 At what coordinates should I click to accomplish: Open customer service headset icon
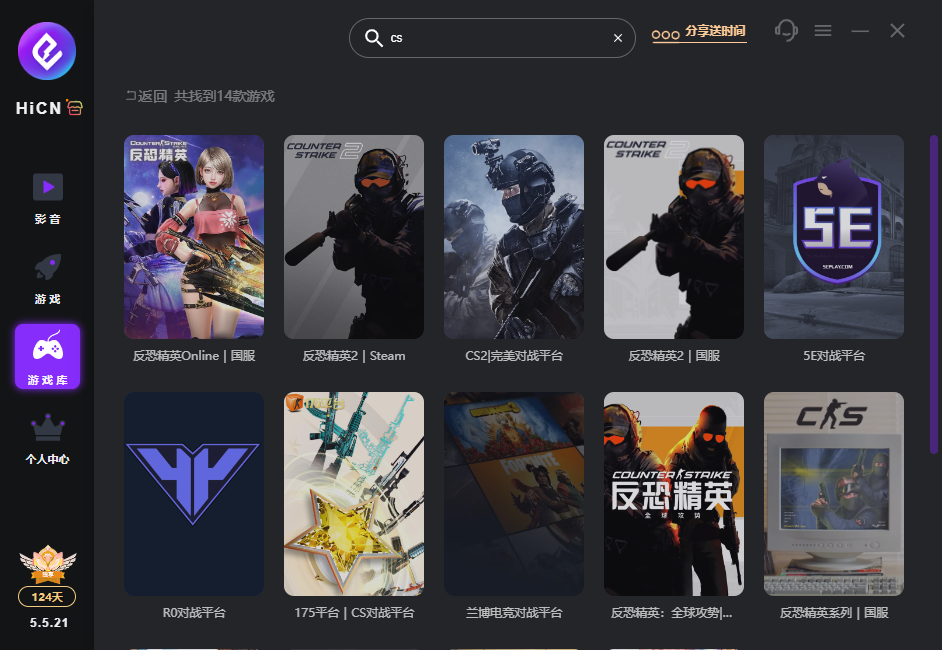[x=786, y=30]
